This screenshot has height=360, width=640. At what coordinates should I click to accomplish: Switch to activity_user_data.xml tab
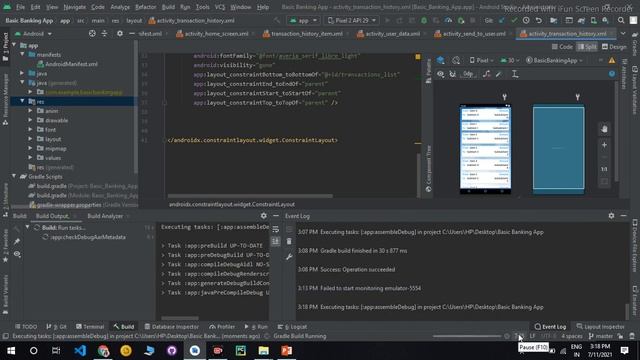pos(389,34)
